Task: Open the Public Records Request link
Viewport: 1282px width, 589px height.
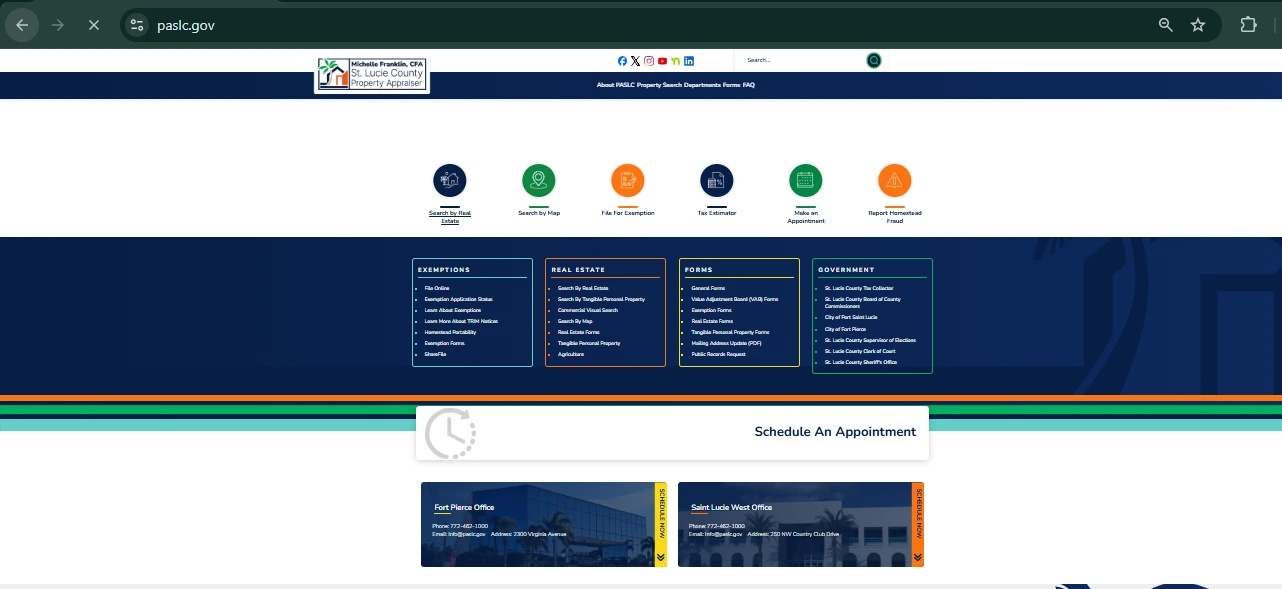Action: click(x=718, y=354)
